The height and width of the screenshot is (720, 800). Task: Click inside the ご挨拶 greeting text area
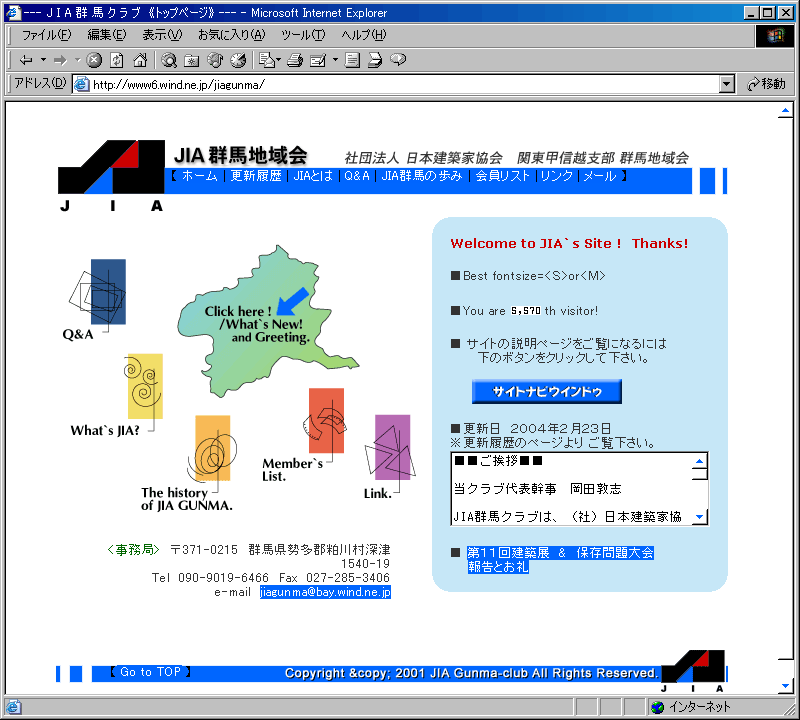pyautogui.click(x=572, y=489)
